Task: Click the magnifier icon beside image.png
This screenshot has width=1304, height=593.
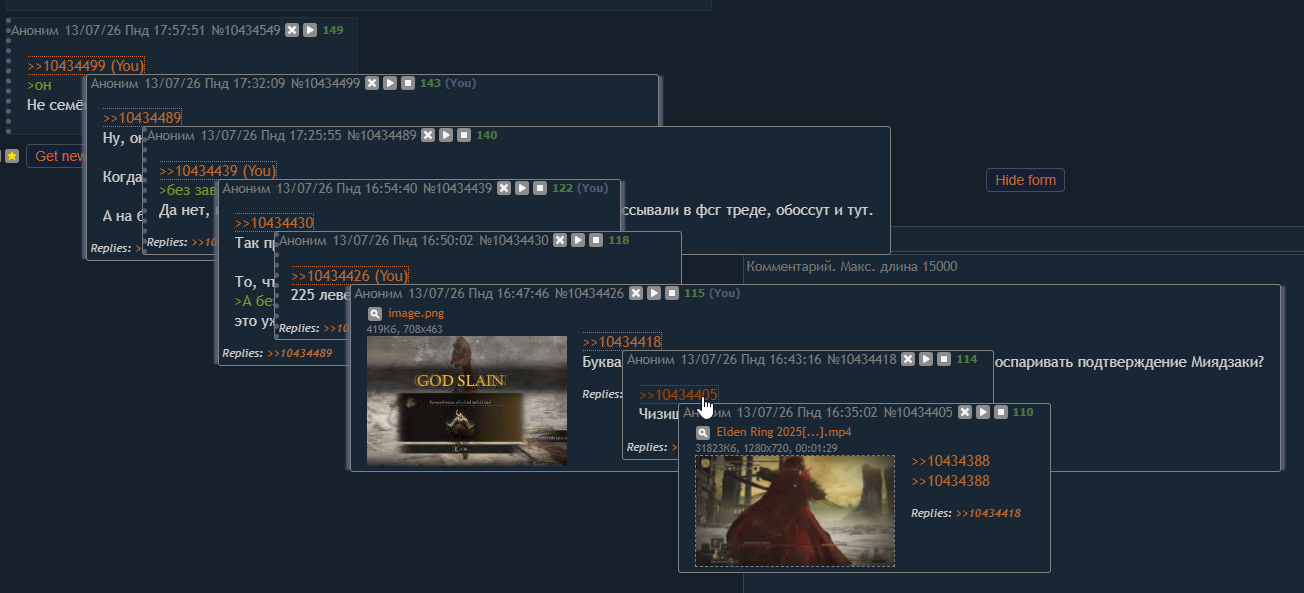Action: click(375, 313)
